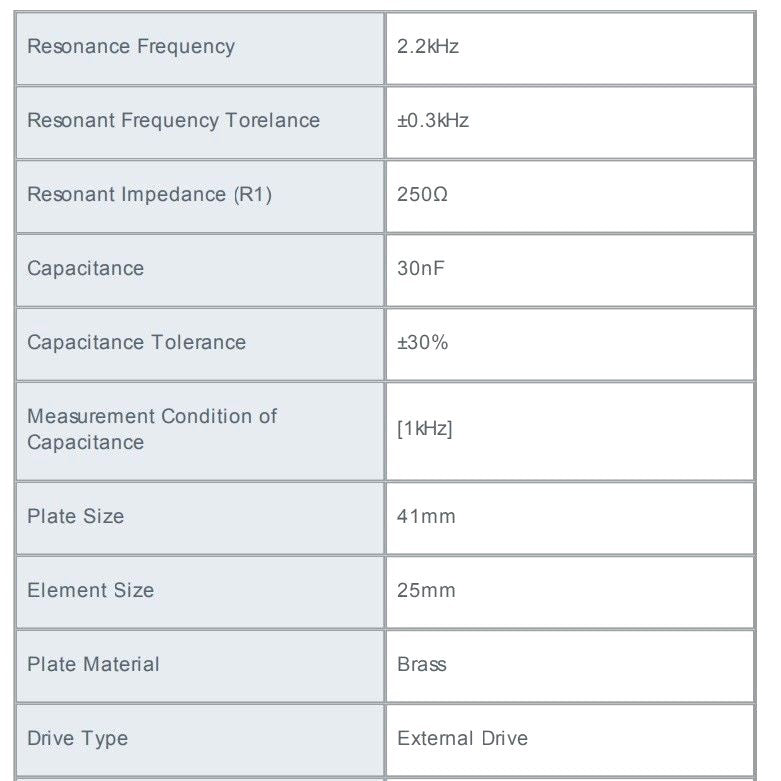Select the Plate Material label
This screenshot has height=781, width=781.
click(x=94, y=664)
